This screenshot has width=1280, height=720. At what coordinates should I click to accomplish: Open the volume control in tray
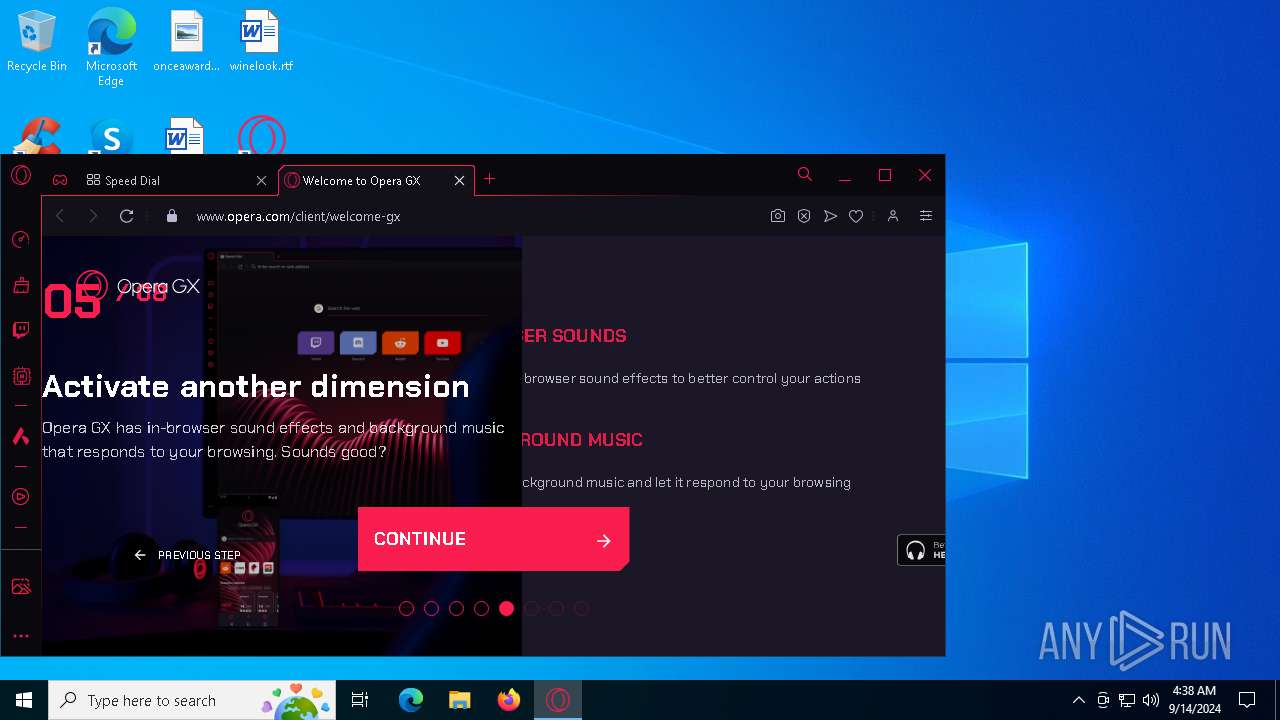click(x=1151, y=700)
